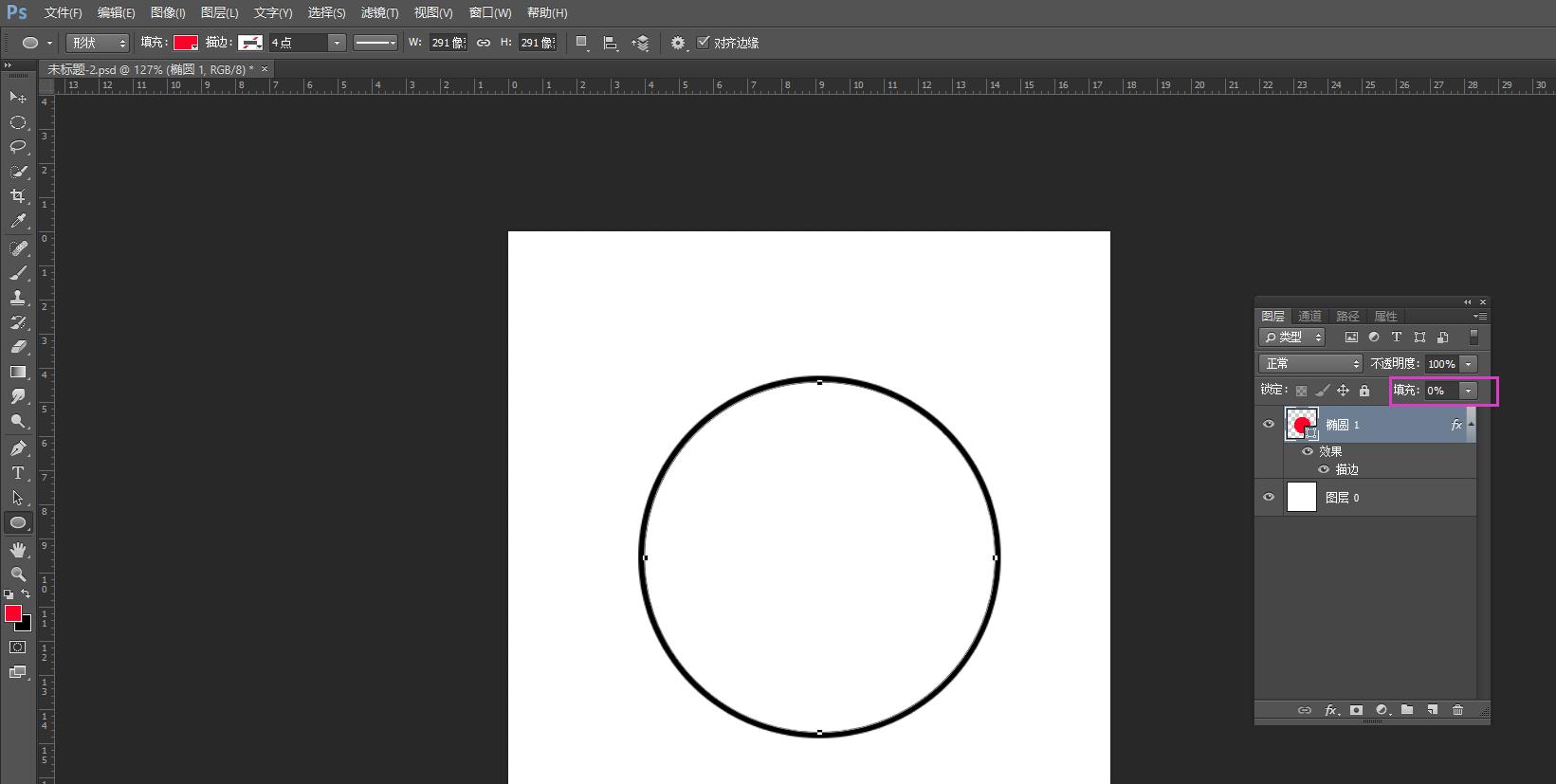Hide the 描边 stroke effect
This screenshot has width=1556, height=784.
click(x=1324, y=469)
